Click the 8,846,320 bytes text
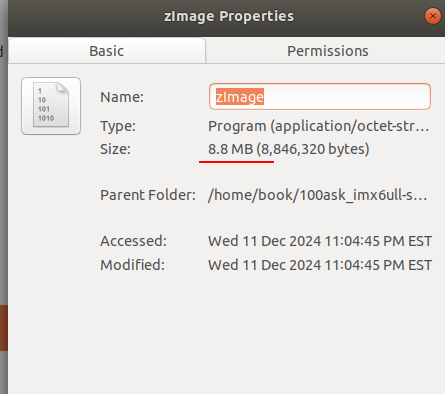 tap(313, 149)
